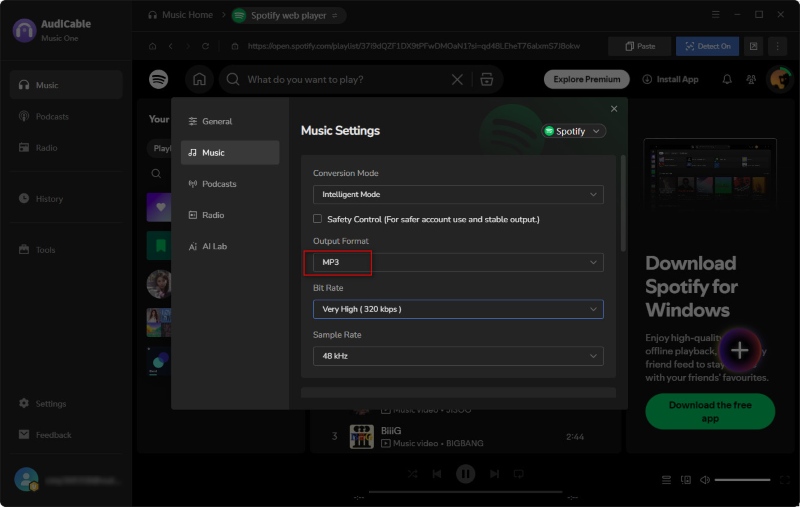Screen dimensions: 800x507
Task: Open the History page
Action: click(x=66, y=198)
